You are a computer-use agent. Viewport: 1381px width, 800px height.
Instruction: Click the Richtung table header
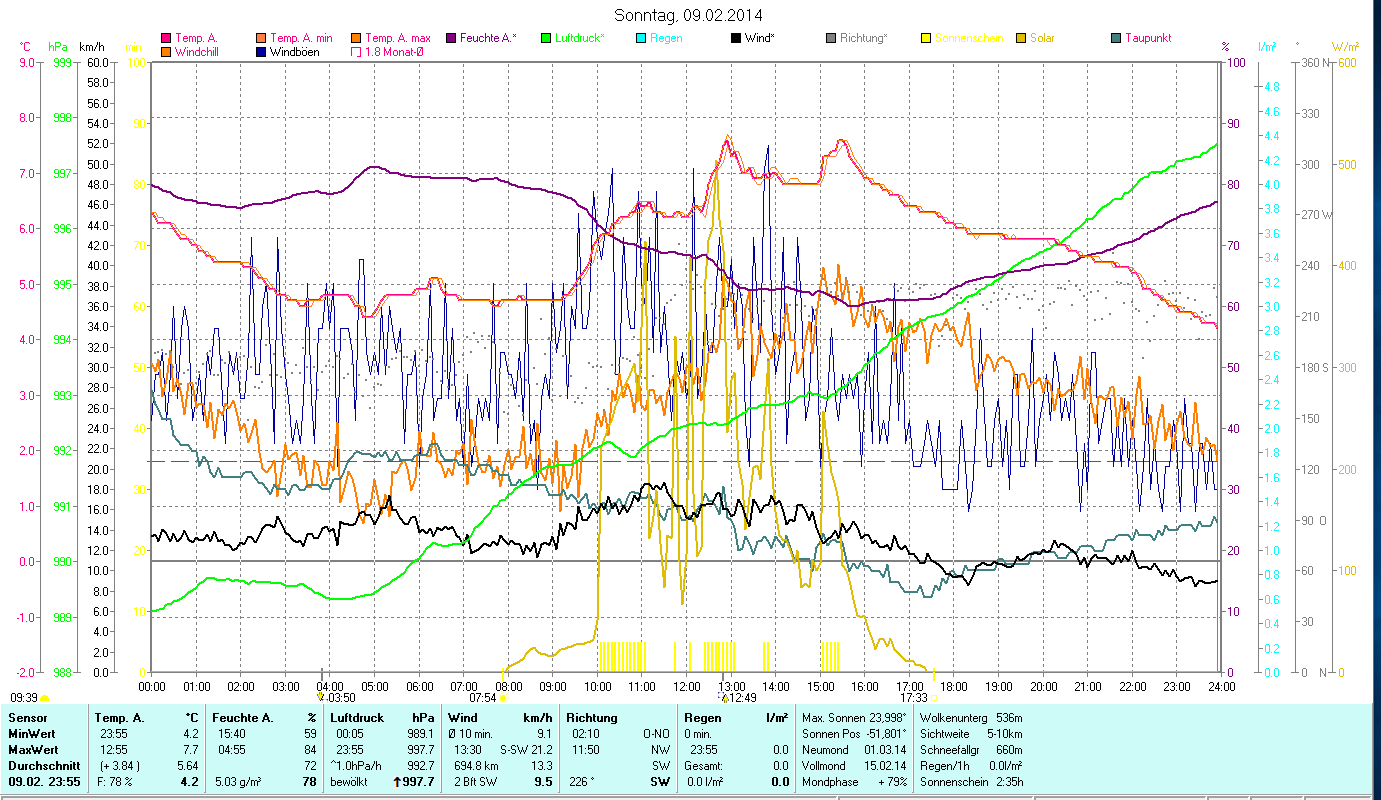pos(592,718)
